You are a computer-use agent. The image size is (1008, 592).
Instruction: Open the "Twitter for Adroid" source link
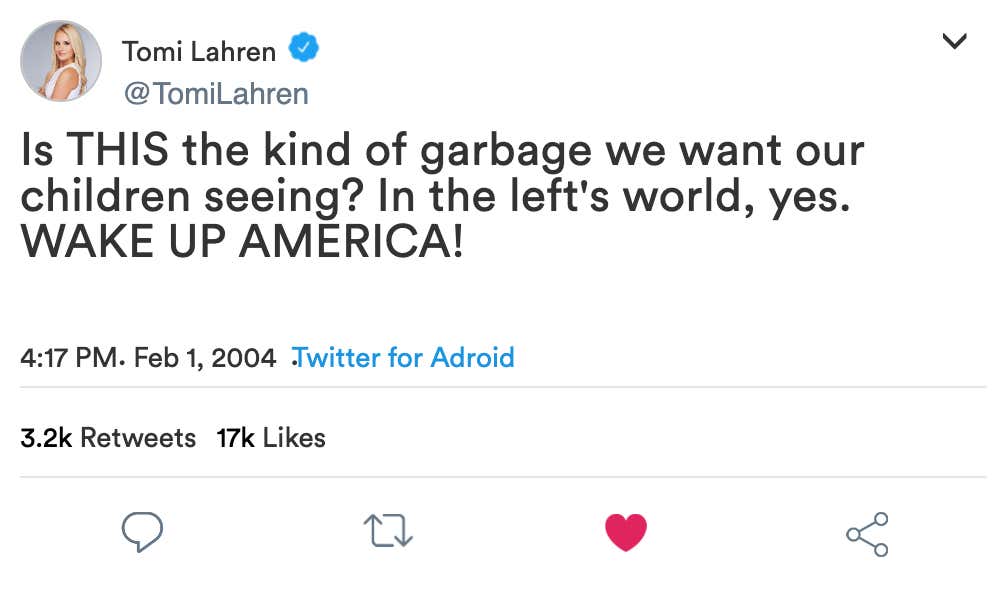click(x=403, y=357)
